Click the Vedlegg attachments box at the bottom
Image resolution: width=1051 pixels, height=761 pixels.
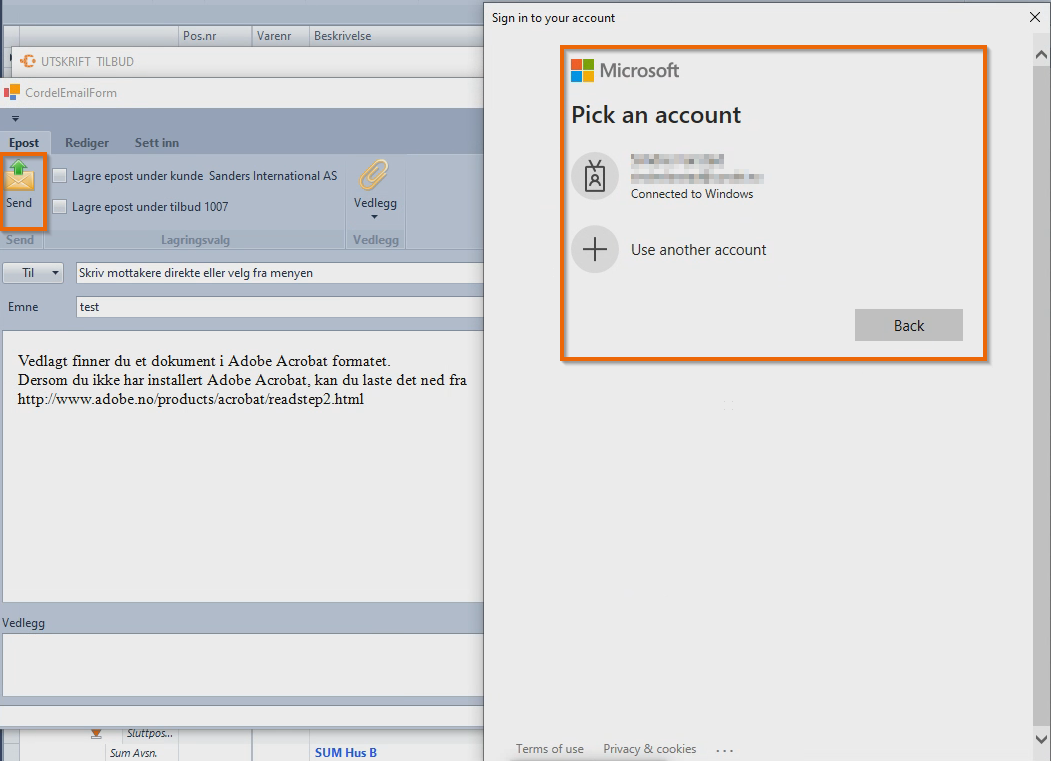[x=243, y=665]
